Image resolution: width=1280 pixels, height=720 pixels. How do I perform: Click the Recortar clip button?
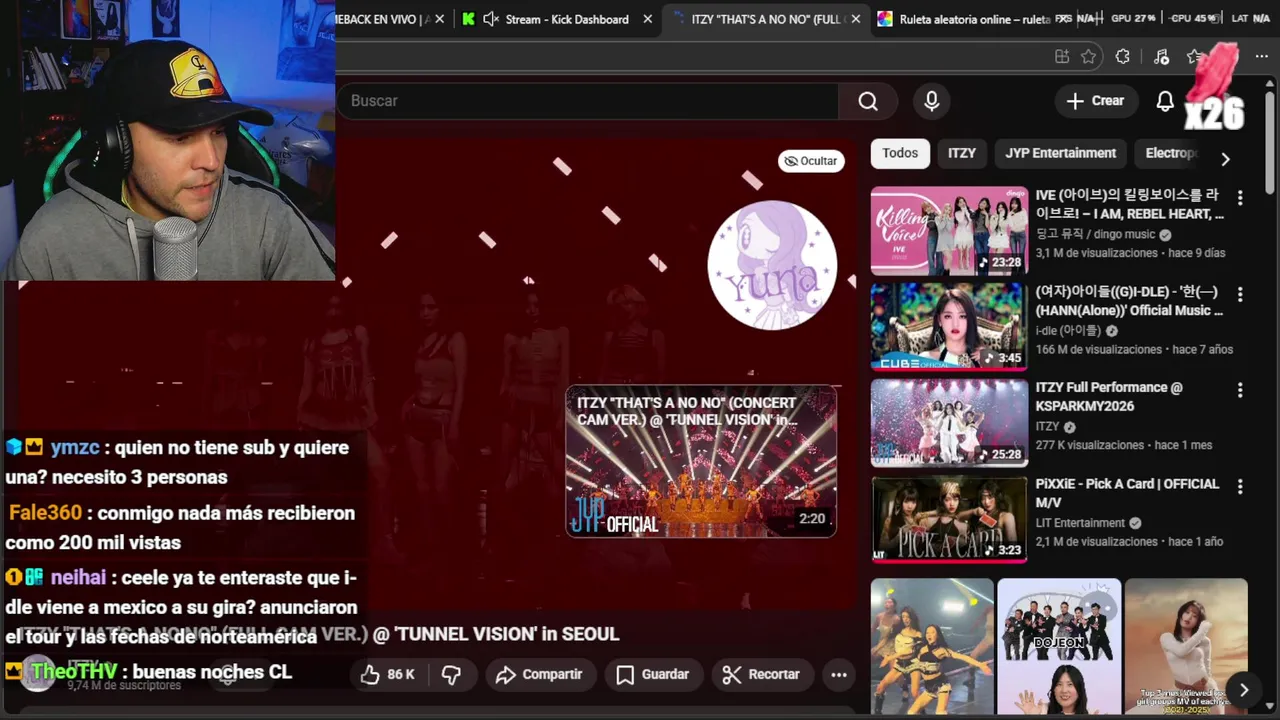point(761,675)
